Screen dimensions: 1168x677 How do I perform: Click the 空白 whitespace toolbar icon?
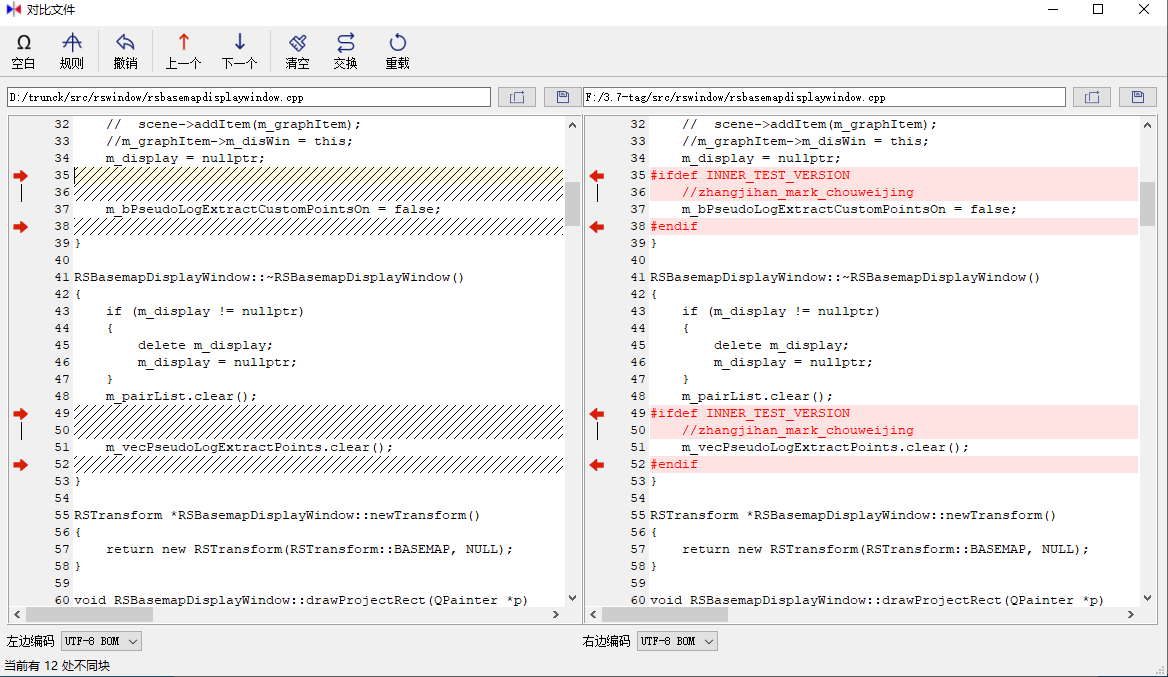click(23, 51)
